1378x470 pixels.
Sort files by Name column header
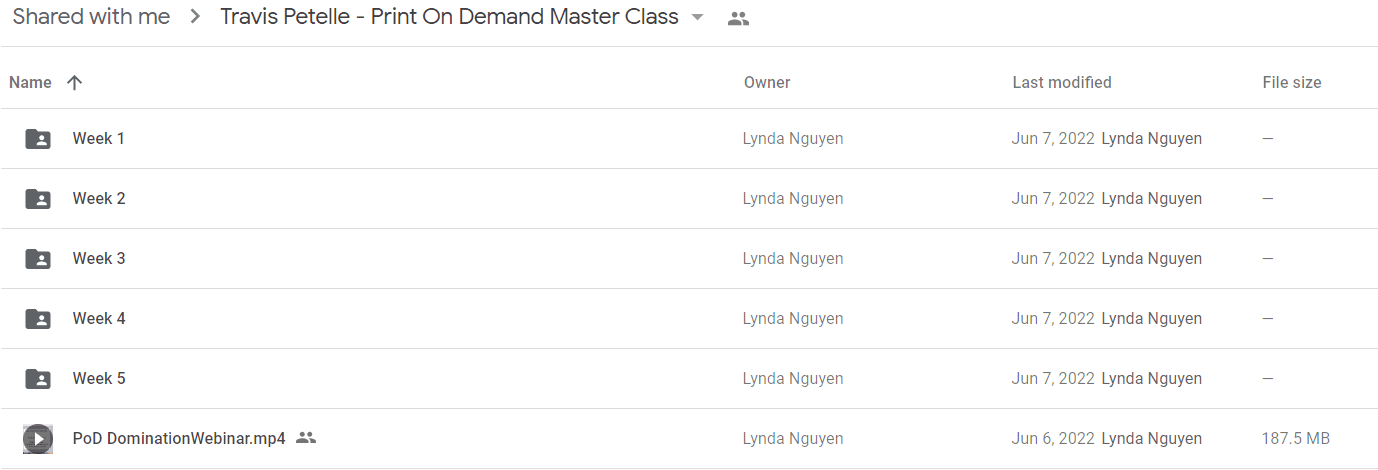(x=30, y=83)
